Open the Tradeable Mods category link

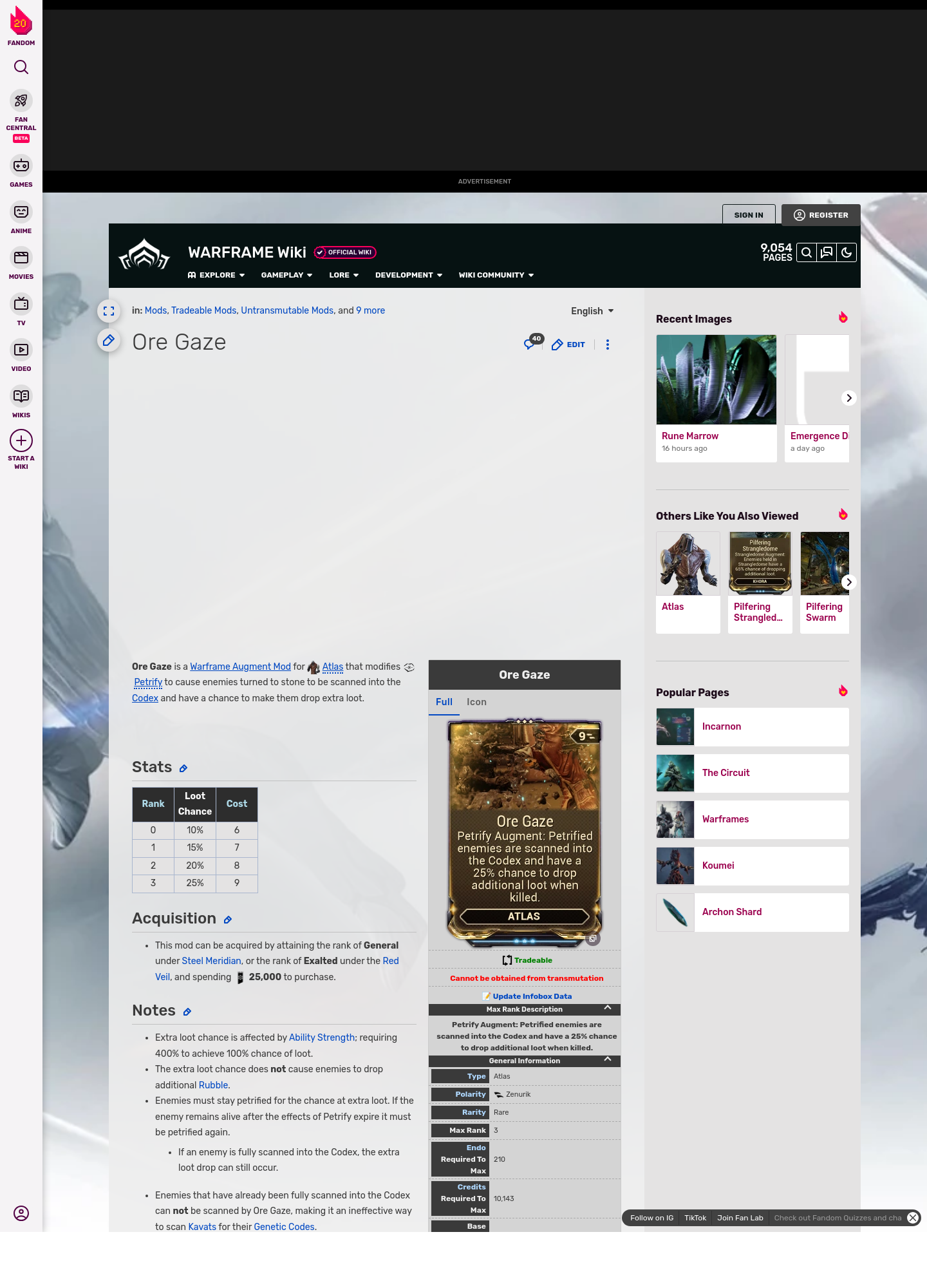click(204, 310)
